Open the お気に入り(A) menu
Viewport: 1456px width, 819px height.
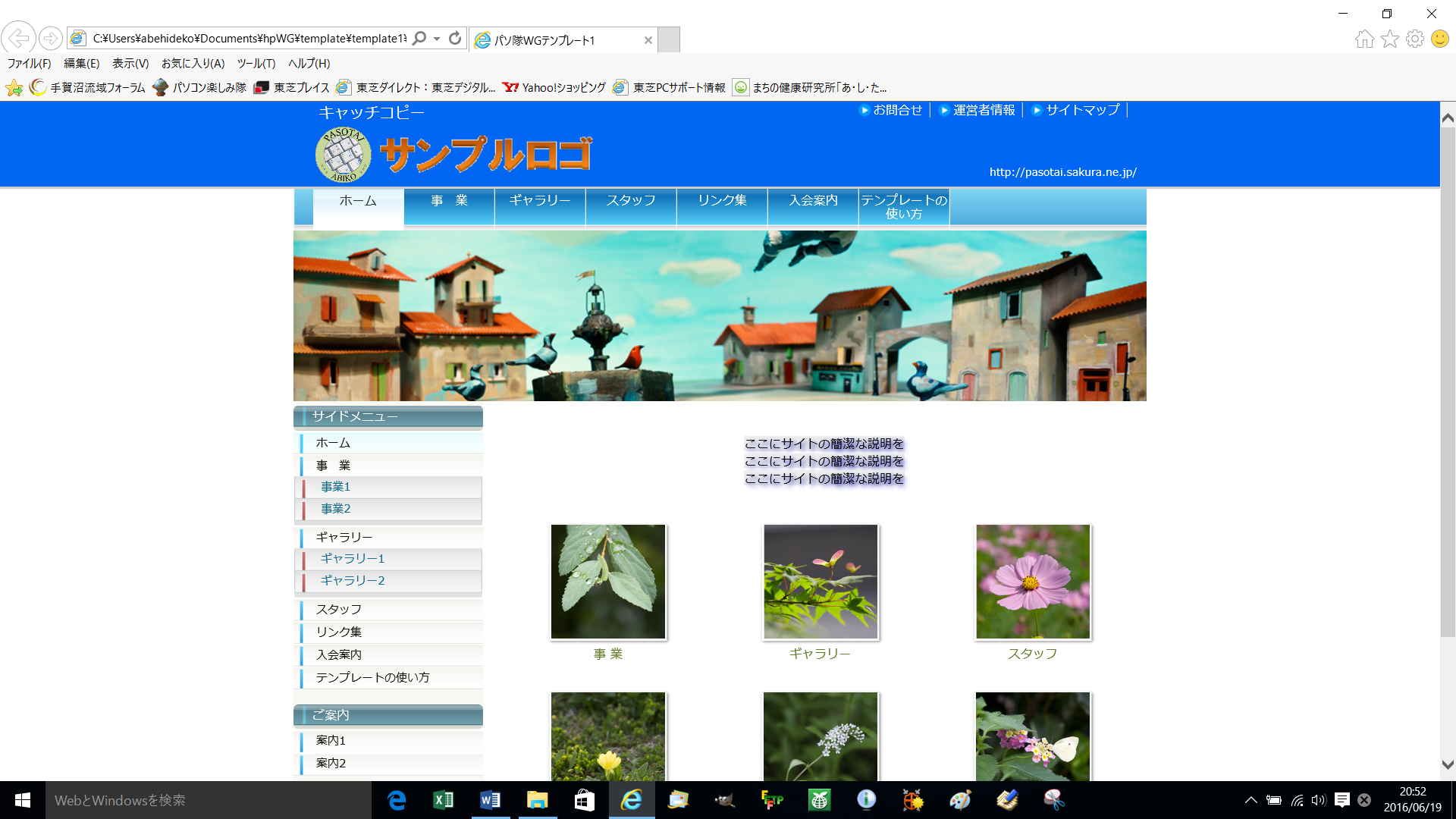[193, 64]
